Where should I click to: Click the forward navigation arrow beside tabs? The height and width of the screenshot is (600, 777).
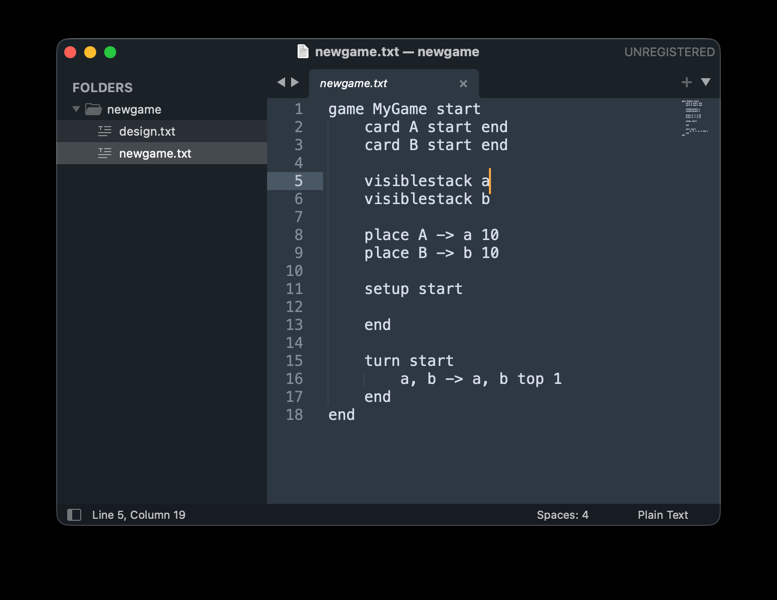point(295,82)
